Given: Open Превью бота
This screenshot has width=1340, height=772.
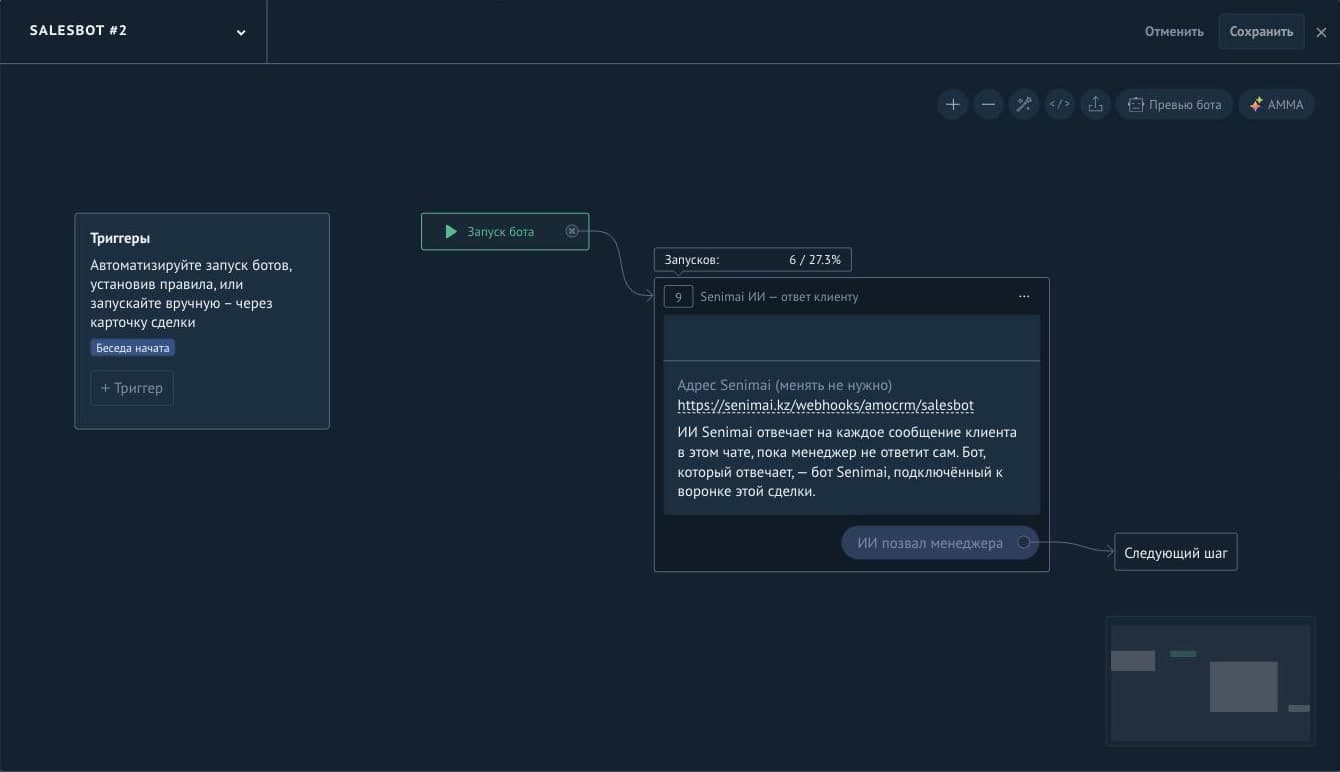Looking at the screenshot, I should pos(1175,104).
